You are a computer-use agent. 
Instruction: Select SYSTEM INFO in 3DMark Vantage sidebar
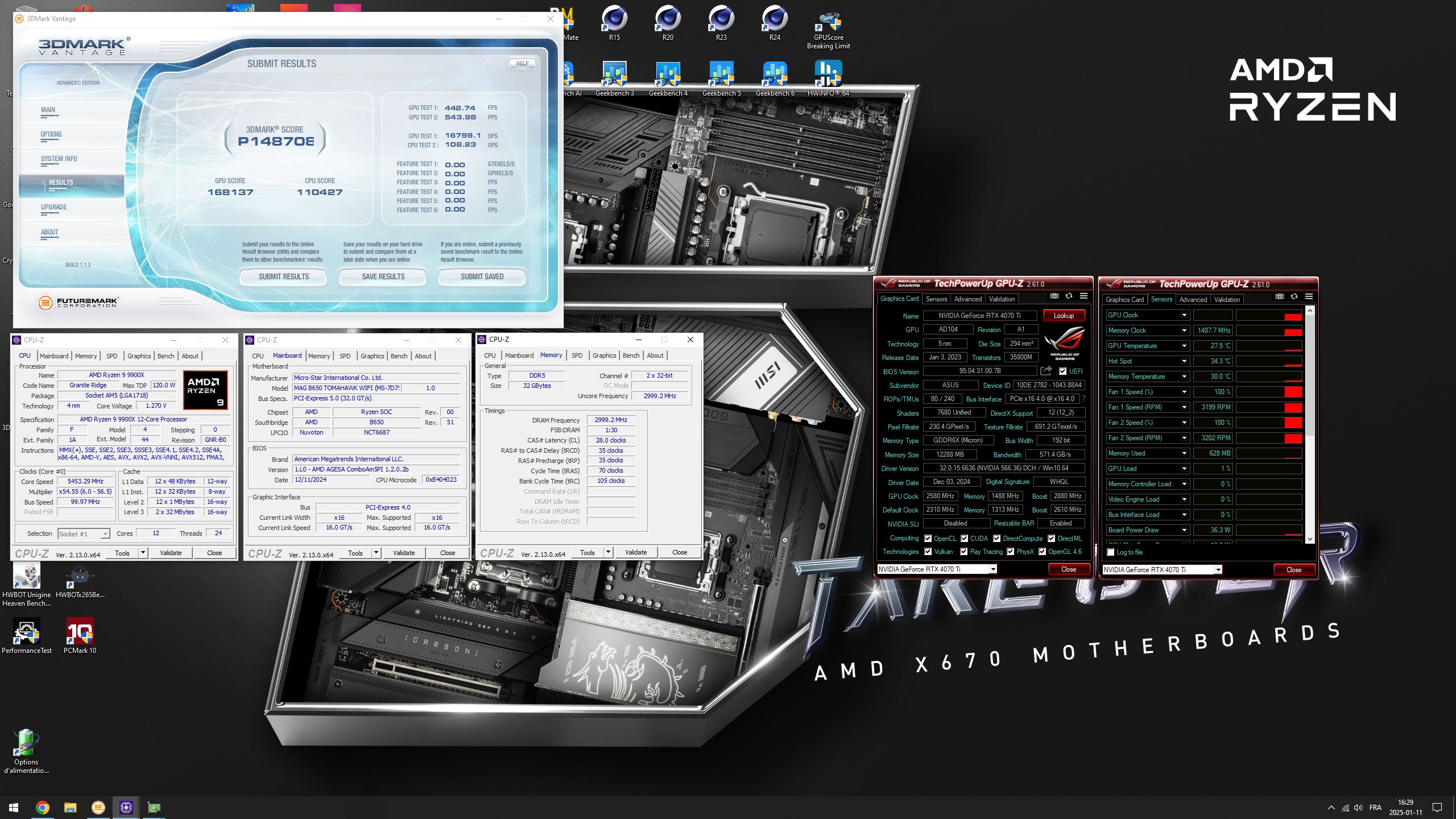pos(59,159)
